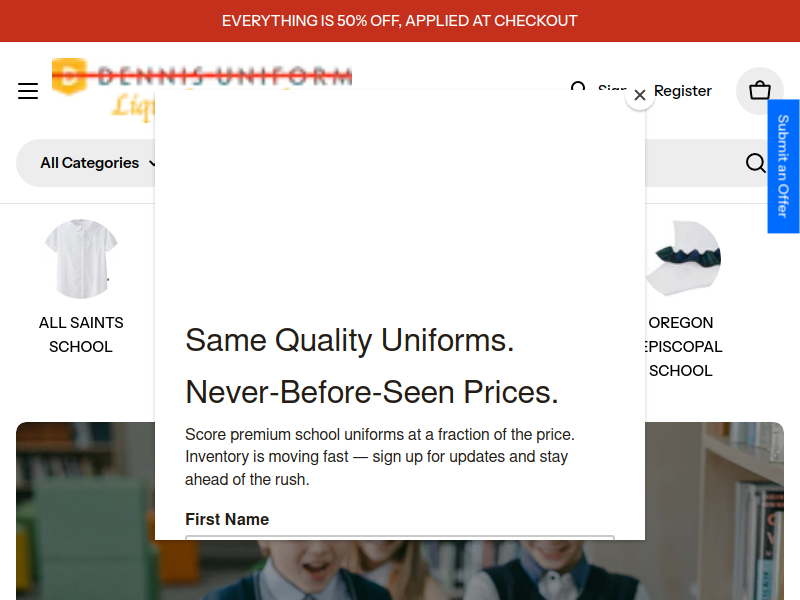
Task: Open the OREGON EPISCOPAL SCHOOL category link
Action: (681, 347)
